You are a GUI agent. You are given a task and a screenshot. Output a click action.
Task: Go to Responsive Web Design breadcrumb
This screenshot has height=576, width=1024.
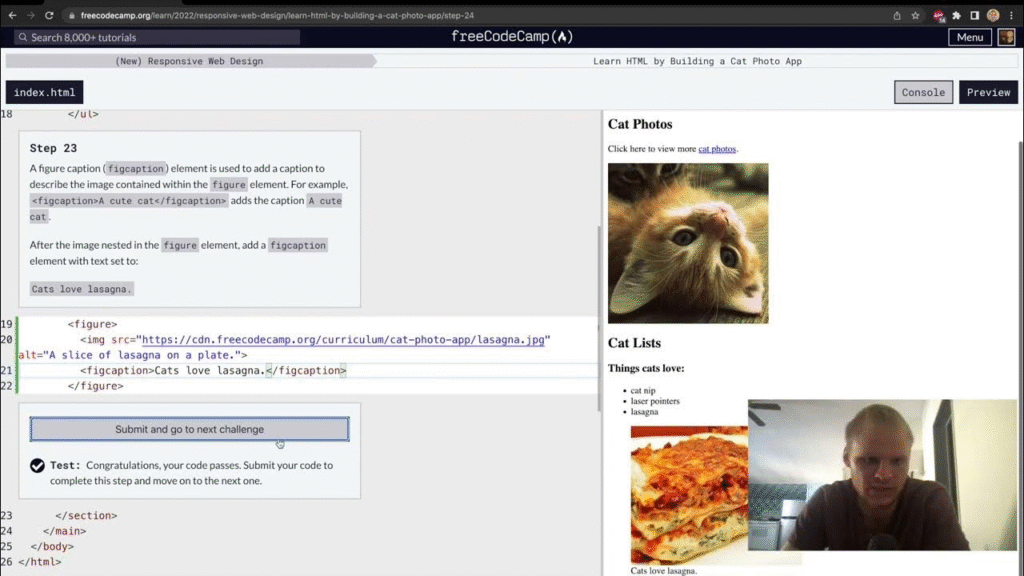click(x=190, y=61)
